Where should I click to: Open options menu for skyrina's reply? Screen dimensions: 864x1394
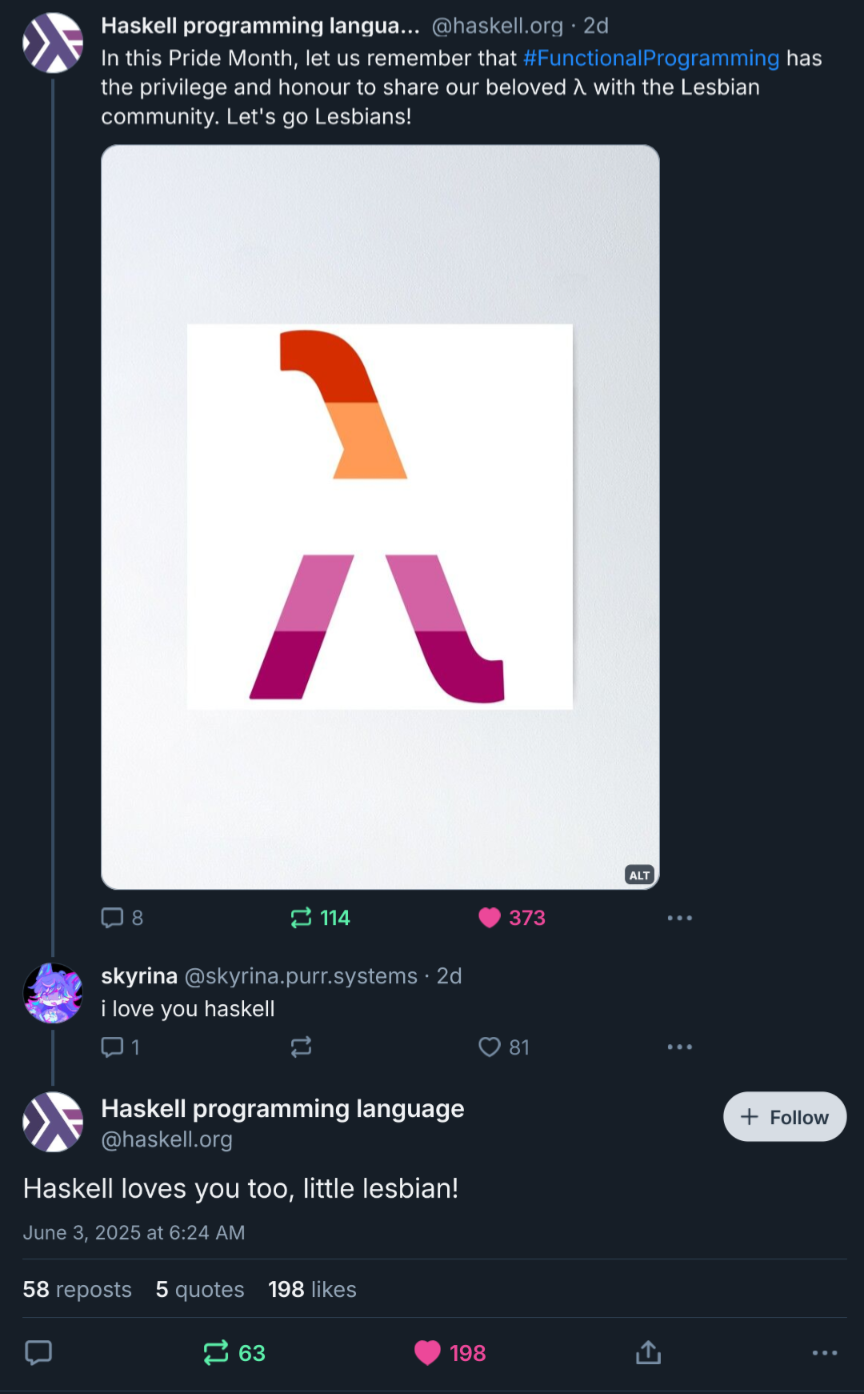coord(679,1047)
